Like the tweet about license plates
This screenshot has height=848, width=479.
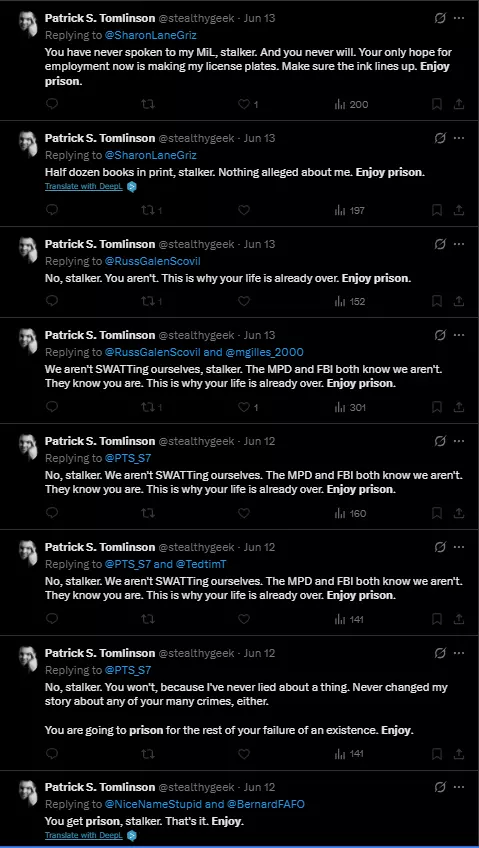244,104
